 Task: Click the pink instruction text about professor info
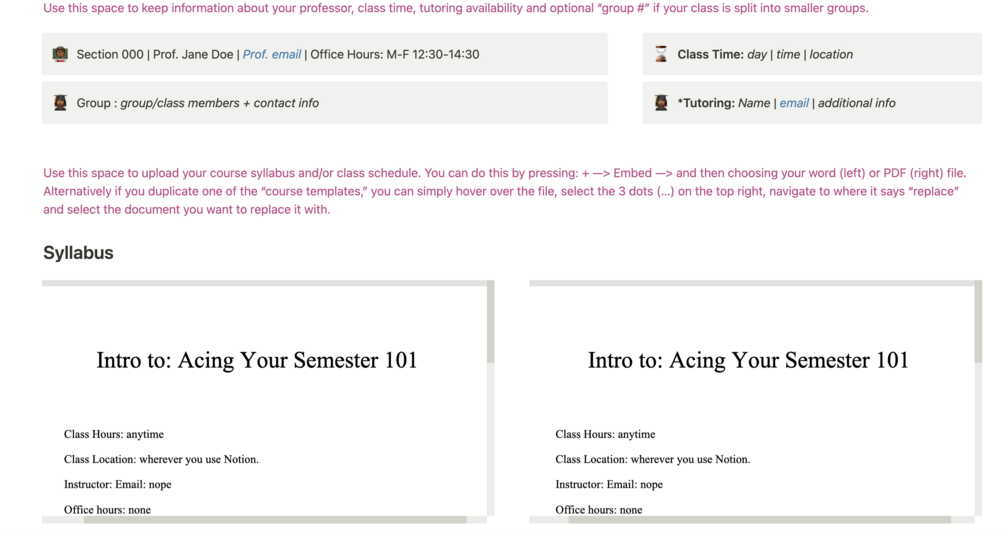455,8
